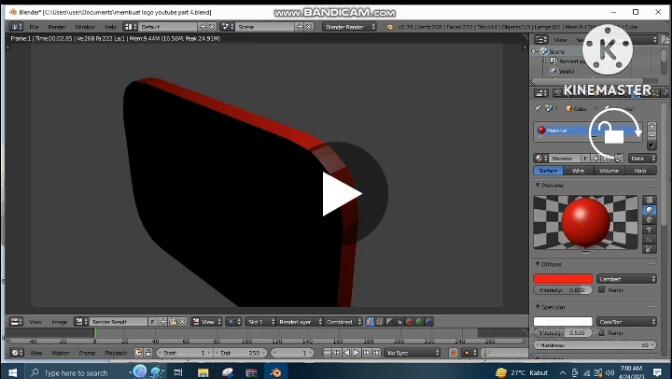
Task: Open the outliner editor type selector
Action: (x=541, y=39)
